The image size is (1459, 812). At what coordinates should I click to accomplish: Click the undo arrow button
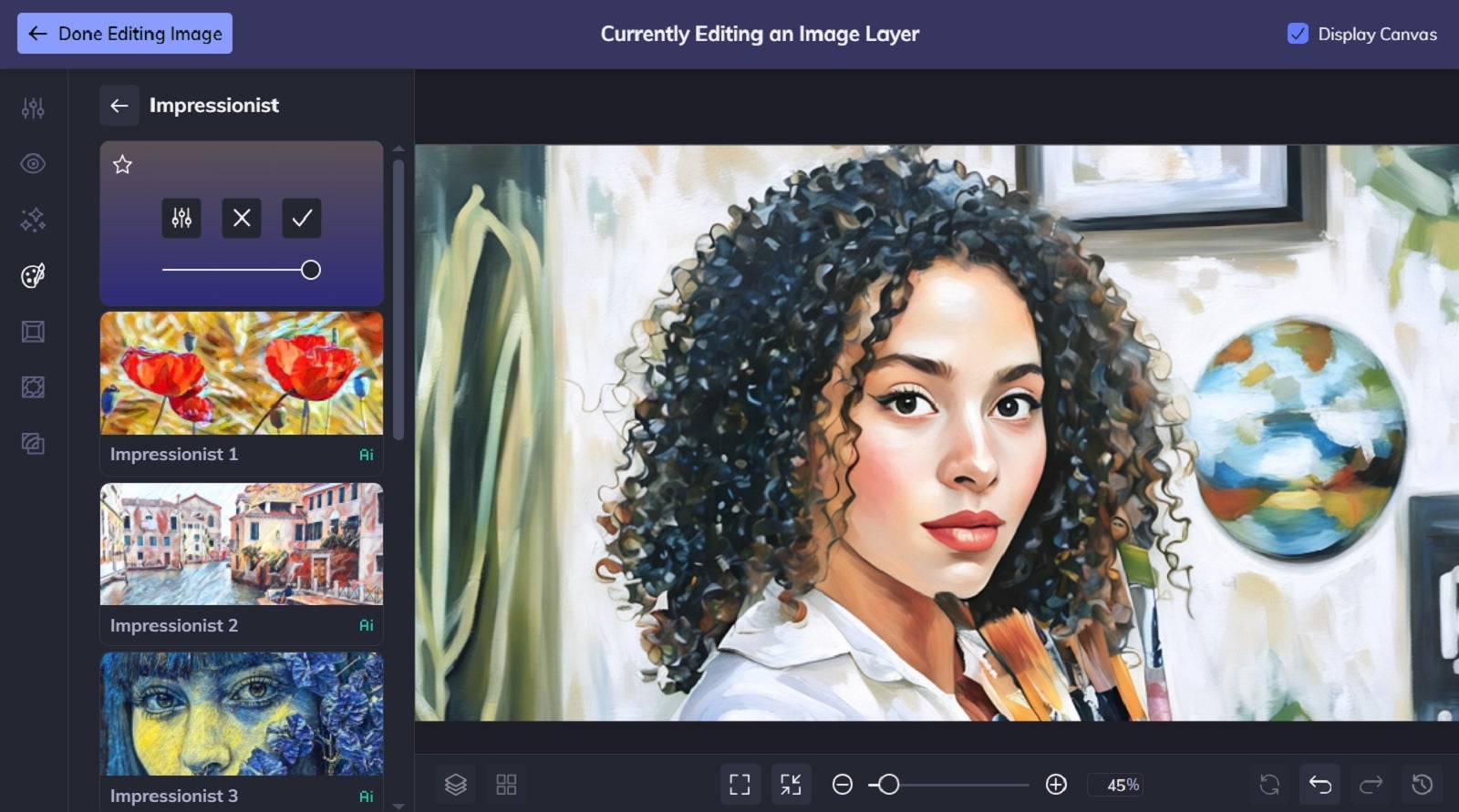point(1320,785)
